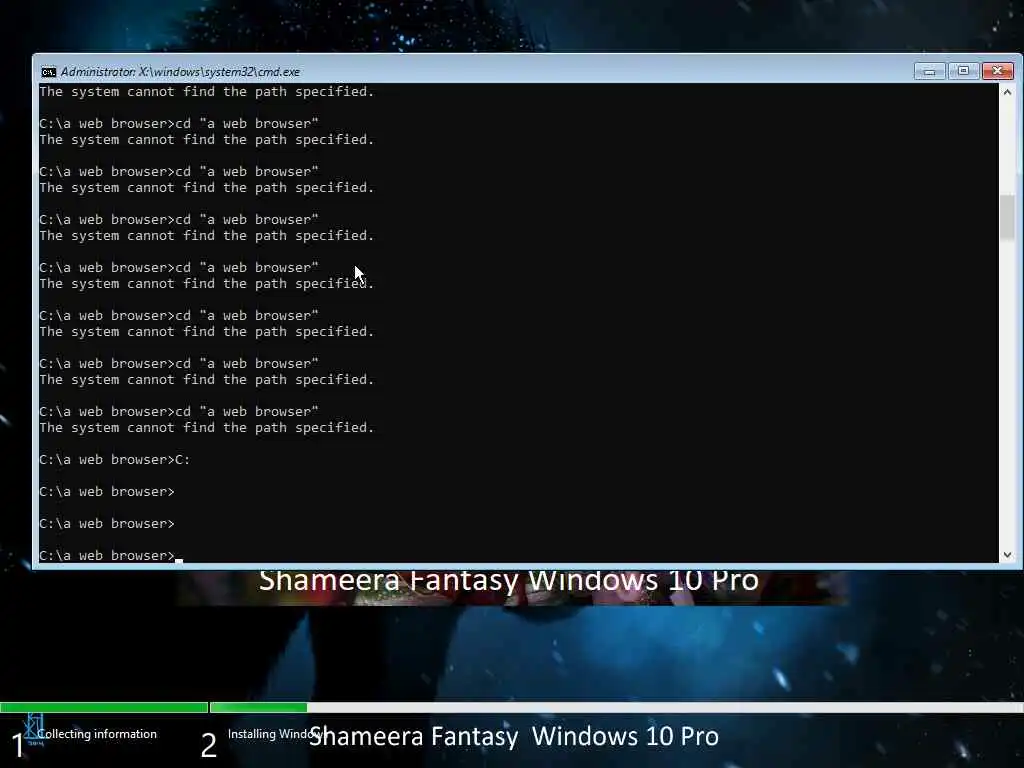The height and width of the screenshot is (768, 1024).
Task: Click the 'C:\a web browser>C:' command line
Action: pos(115,460)
